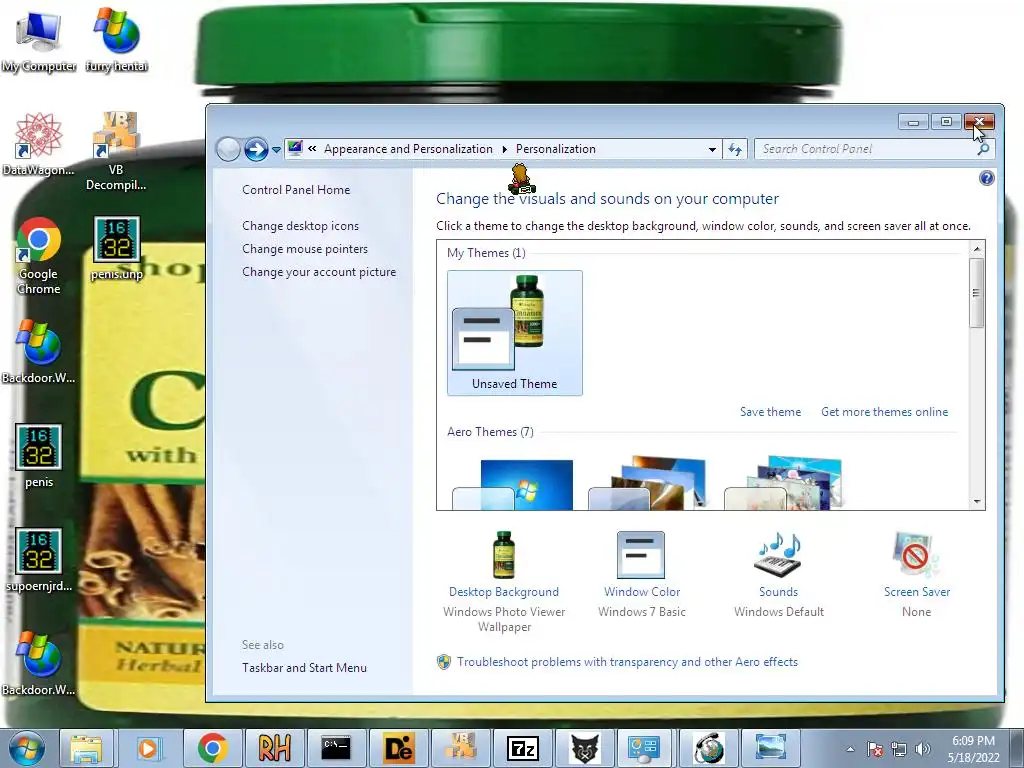The image size is (1024, 768).
Task: Click the Personalization breadcrumb
Action: [556, 149]
